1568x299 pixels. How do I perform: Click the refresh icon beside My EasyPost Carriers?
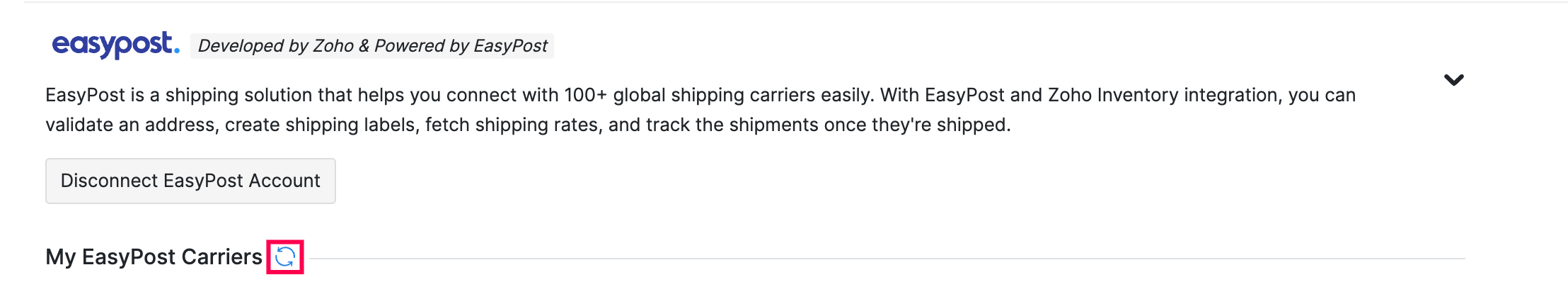285,257
